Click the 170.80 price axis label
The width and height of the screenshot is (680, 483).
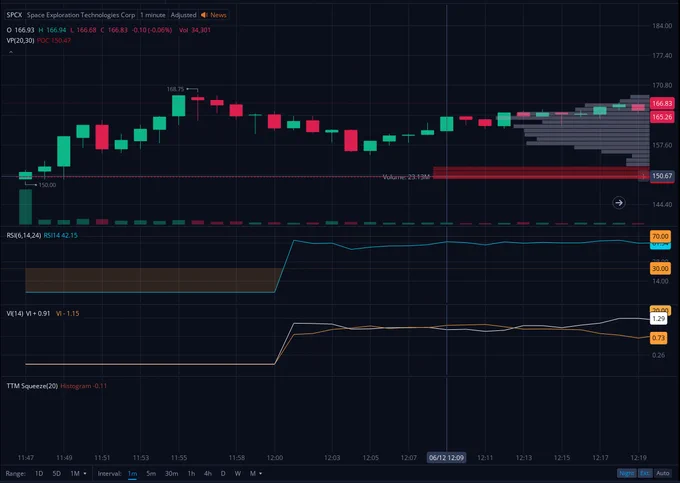pos(662,85)
